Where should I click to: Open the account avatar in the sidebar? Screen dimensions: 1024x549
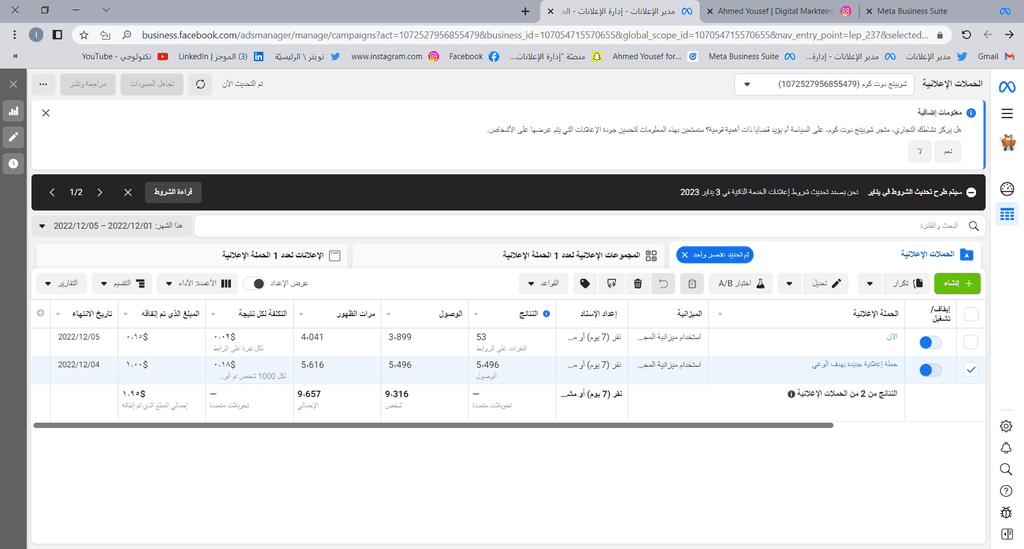1007,142
